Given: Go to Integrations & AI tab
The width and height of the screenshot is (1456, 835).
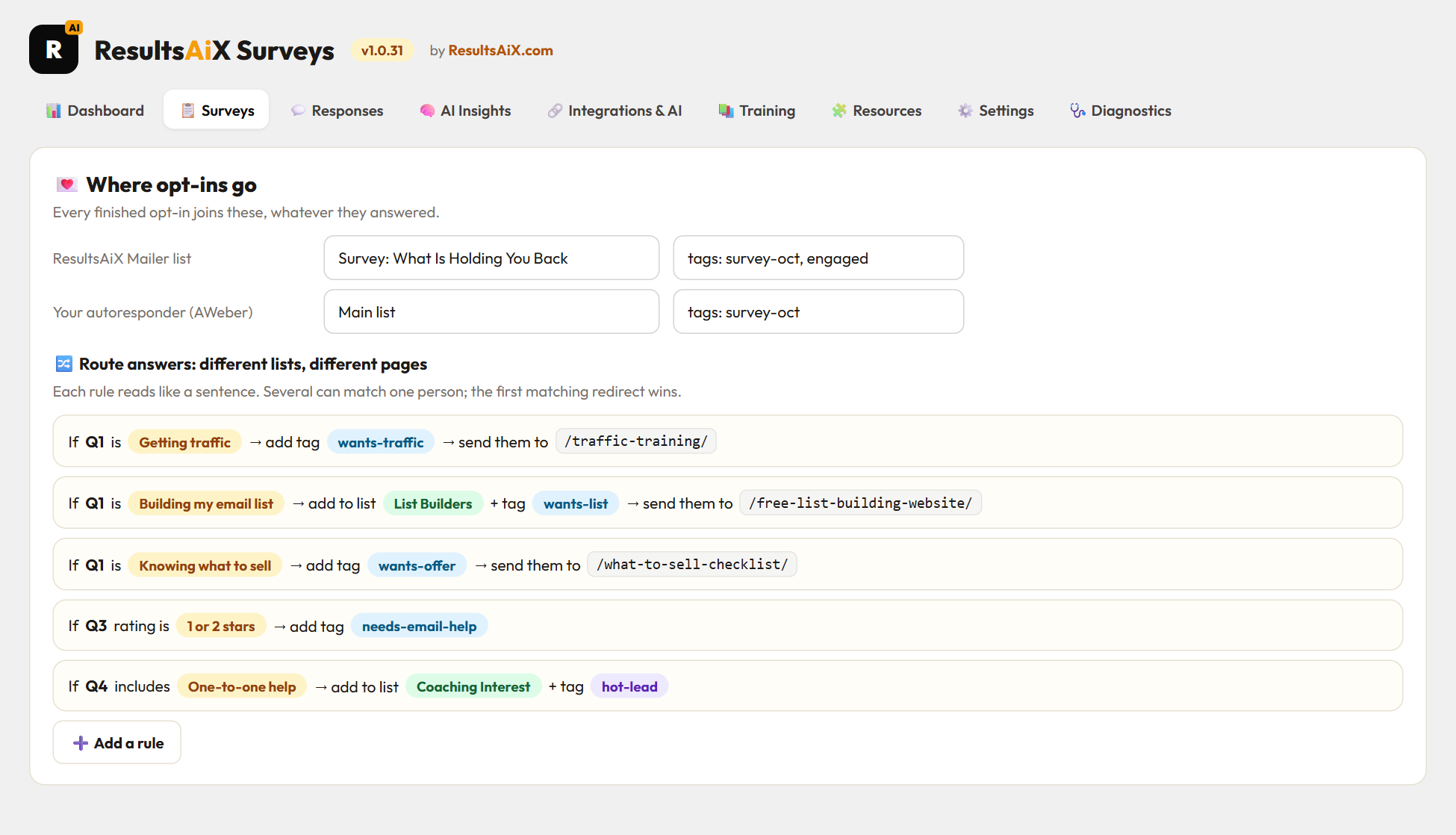Looking at the screenshot, I should (x=615, y=111).
